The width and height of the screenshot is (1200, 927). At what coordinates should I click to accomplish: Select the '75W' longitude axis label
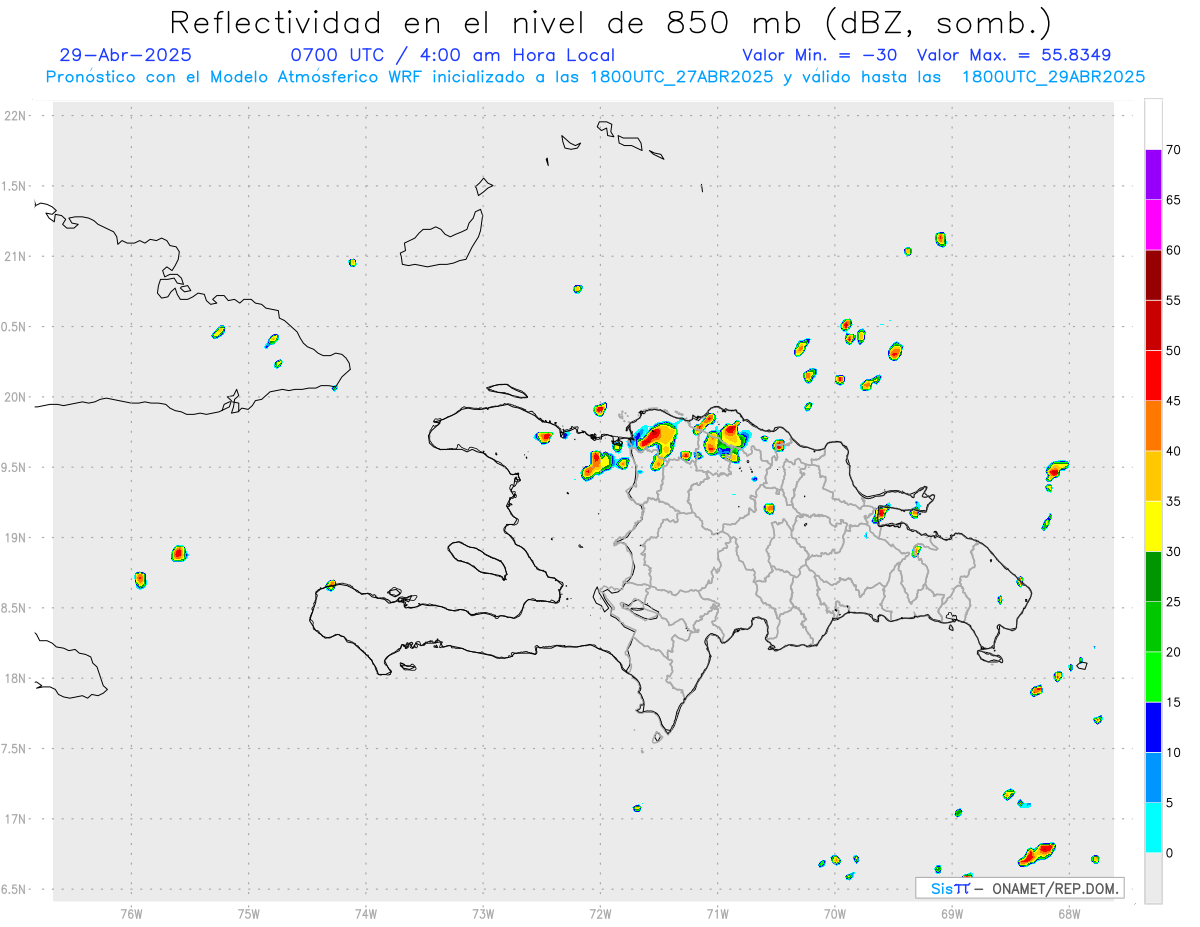click(248, 912)
